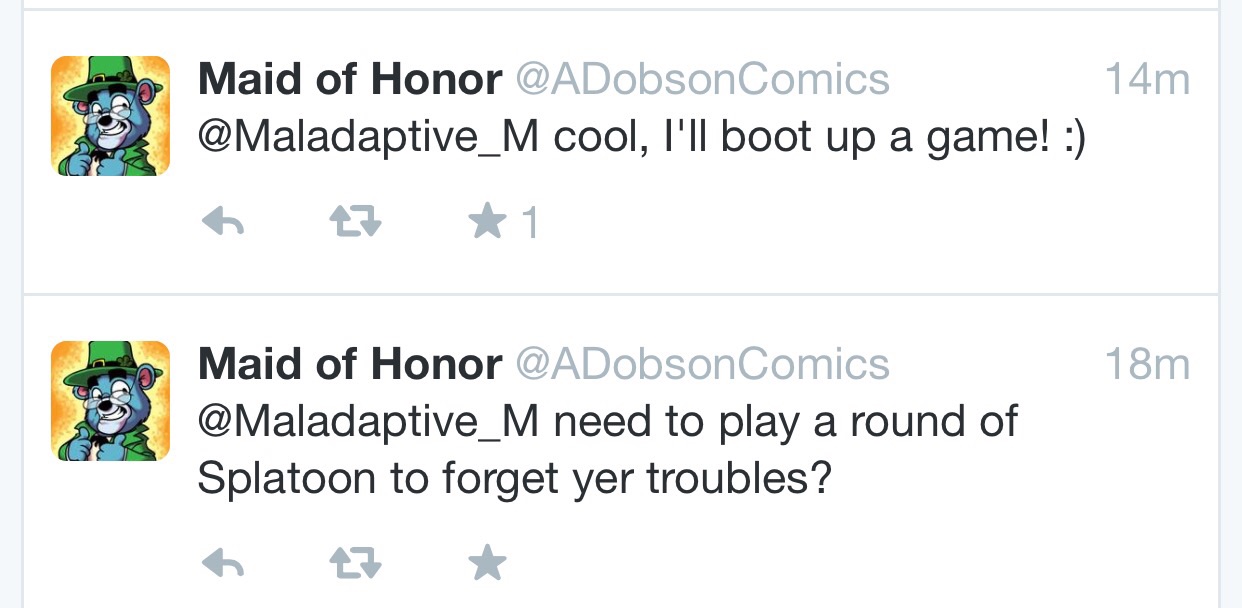Open the 14m timestamp
Screen dimensions: 1242x608
click(x=1147, y=80)
